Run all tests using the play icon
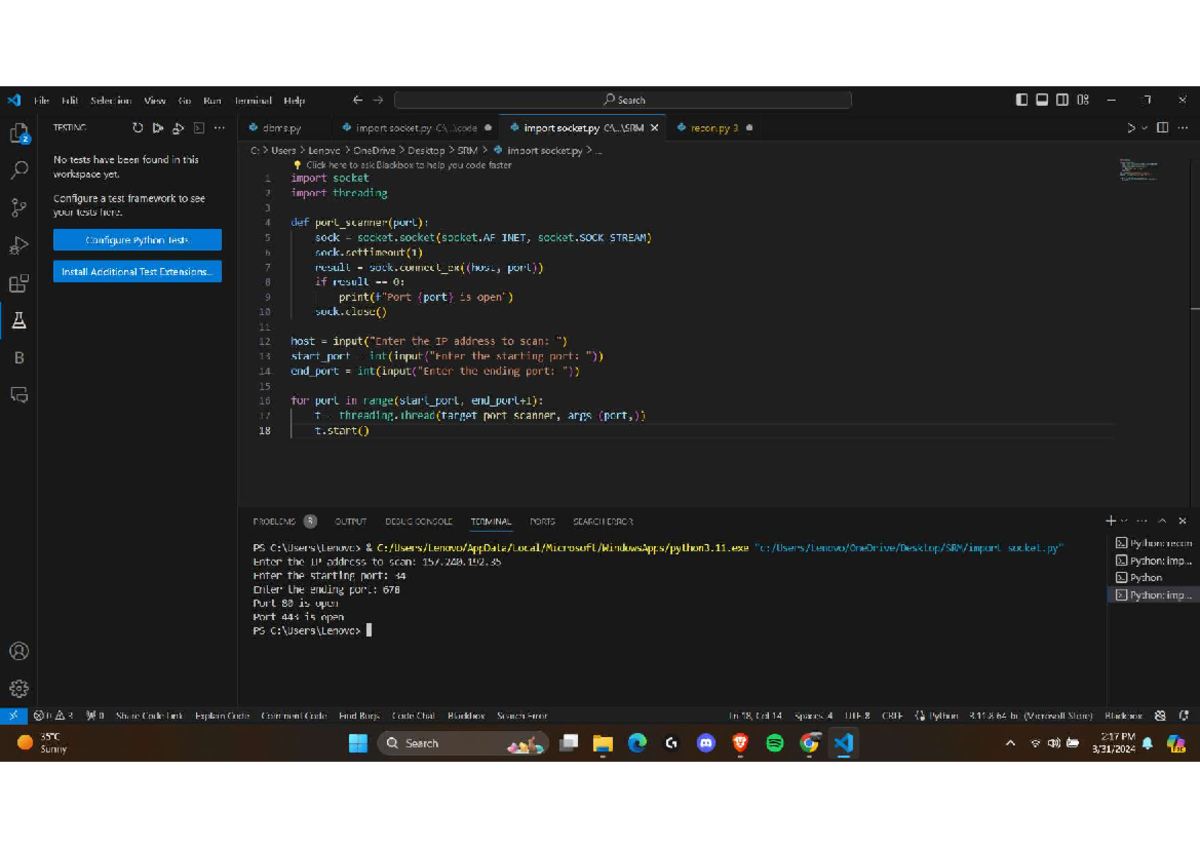 (156, 127)
